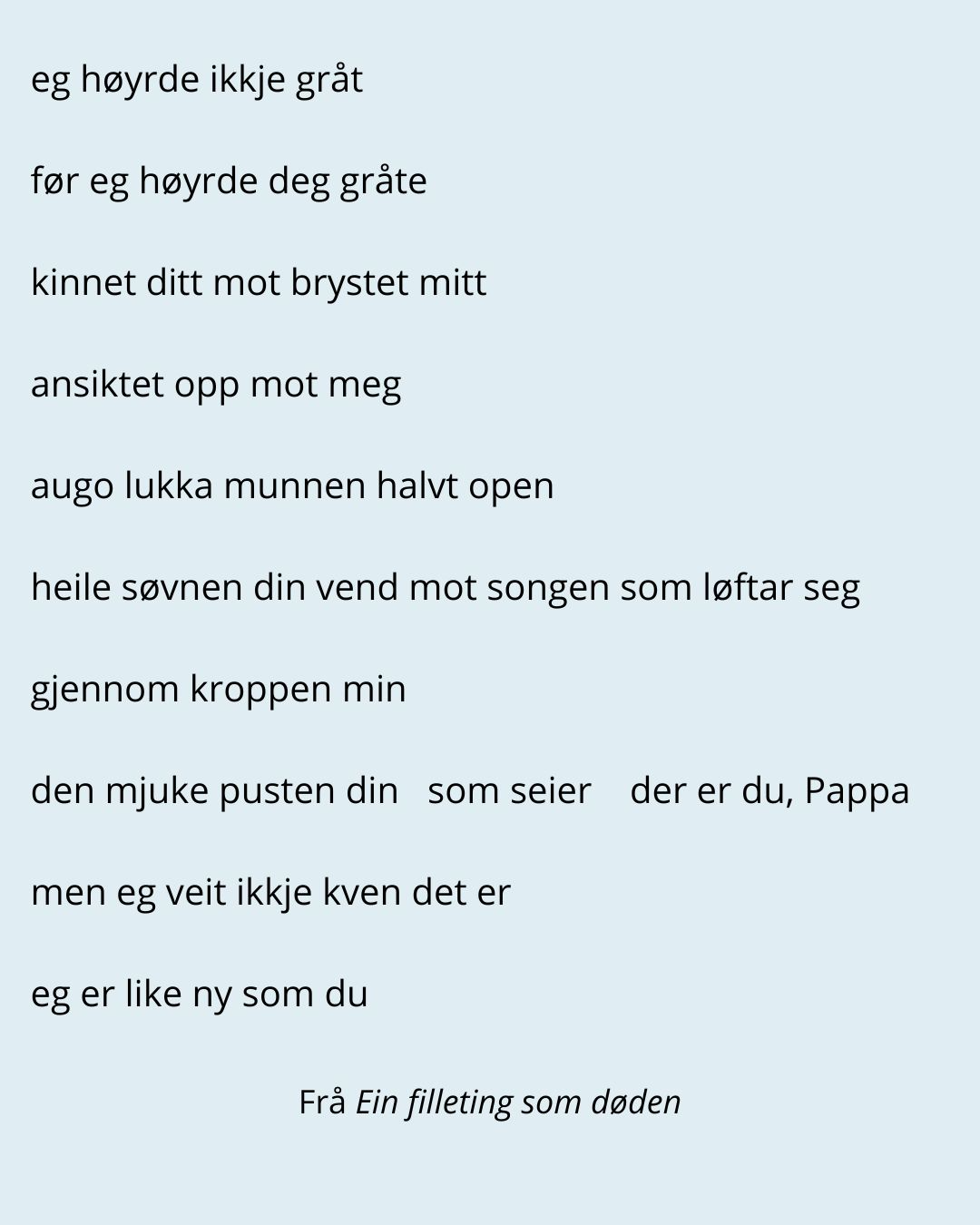Click the line "ansiktet opp mot meg"
Image resolution: width=980 pixels, height=1225 pixels.
(216, 385)
